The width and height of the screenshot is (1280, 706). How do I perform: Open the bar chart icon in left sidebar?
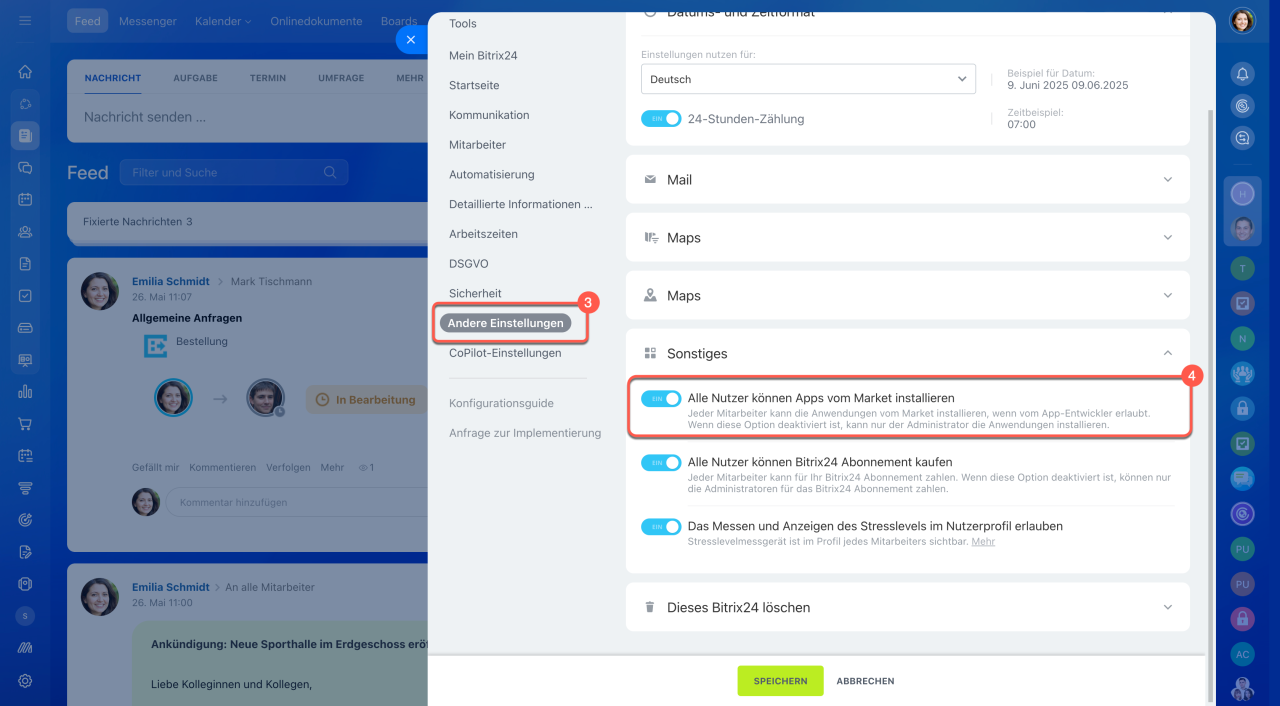[x=25, y=392]
